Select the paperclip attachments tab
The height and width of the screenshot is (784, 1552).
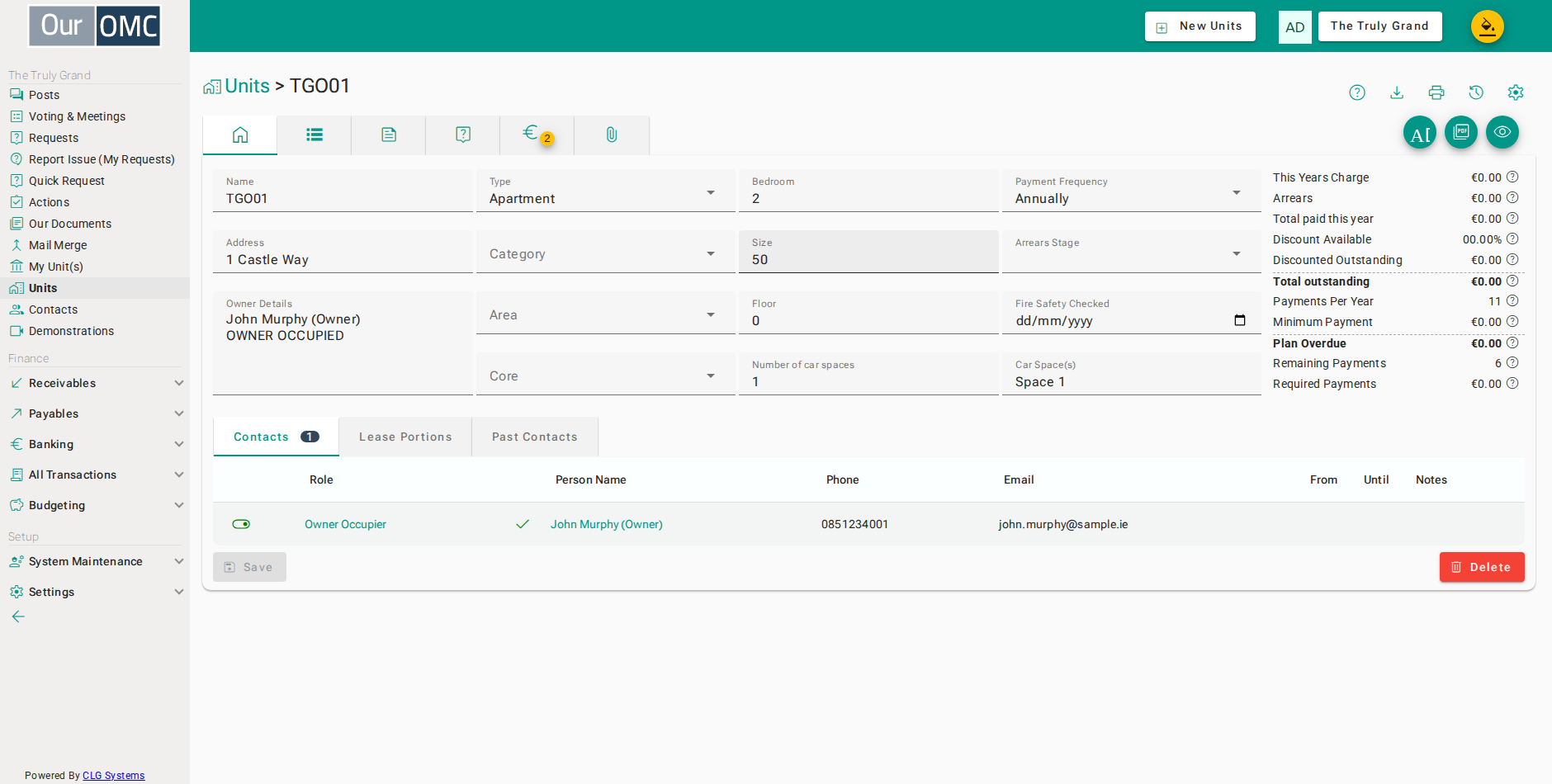click(612, 135)
